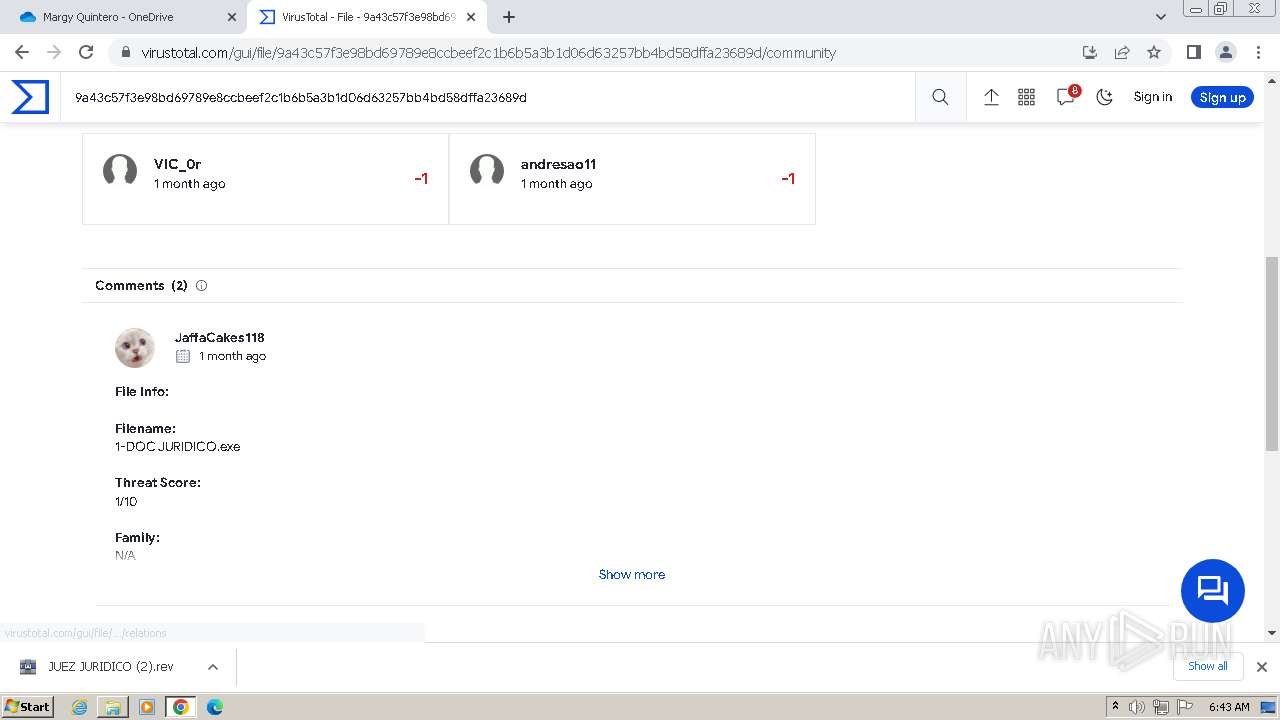Click andresao11 user avatar

(487, 171)
